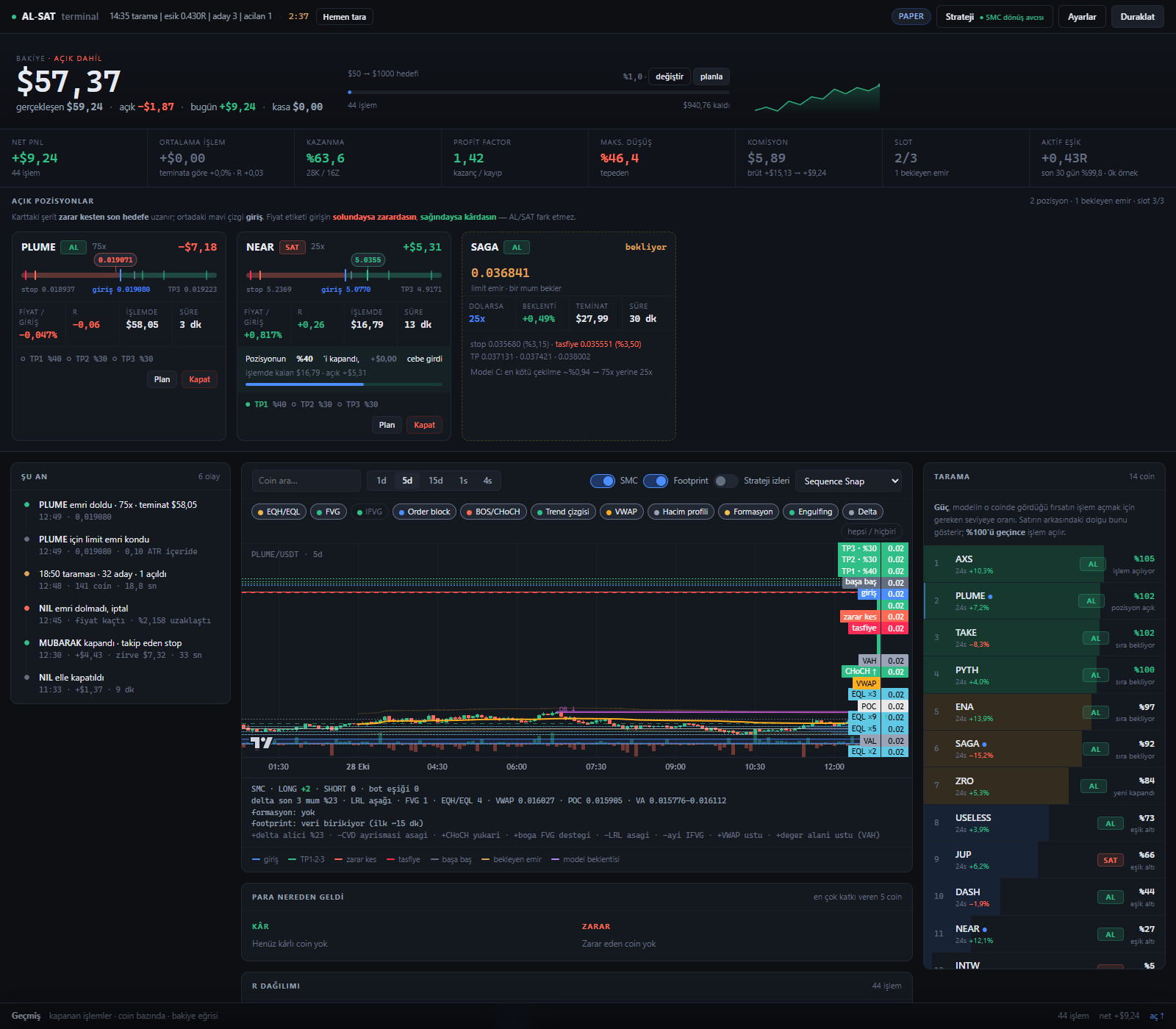The height and width of the screenshot is (1029, 1176).
Task: Click the hepsi / hiçbiri selector
Action: tap(871, 531)
